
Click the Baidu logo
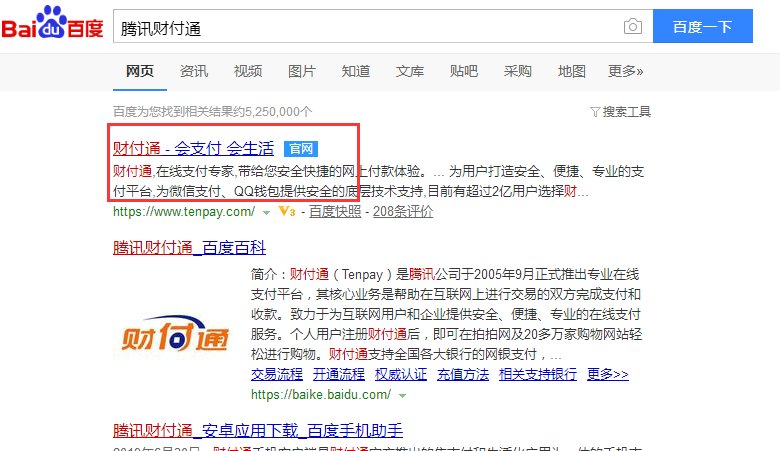[52, 23]
